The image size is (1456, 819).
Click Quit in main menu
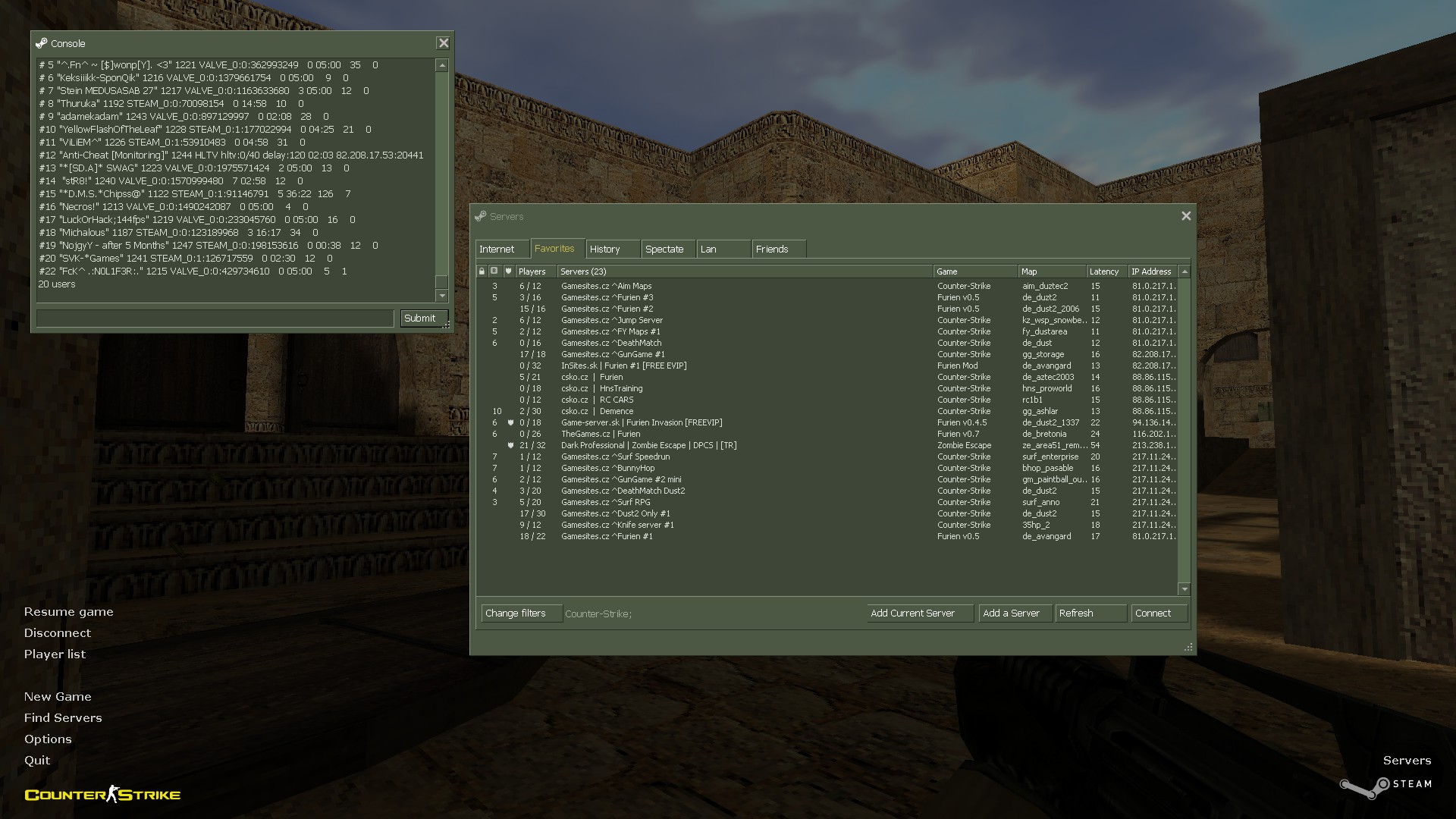click(x=37, y=761)
